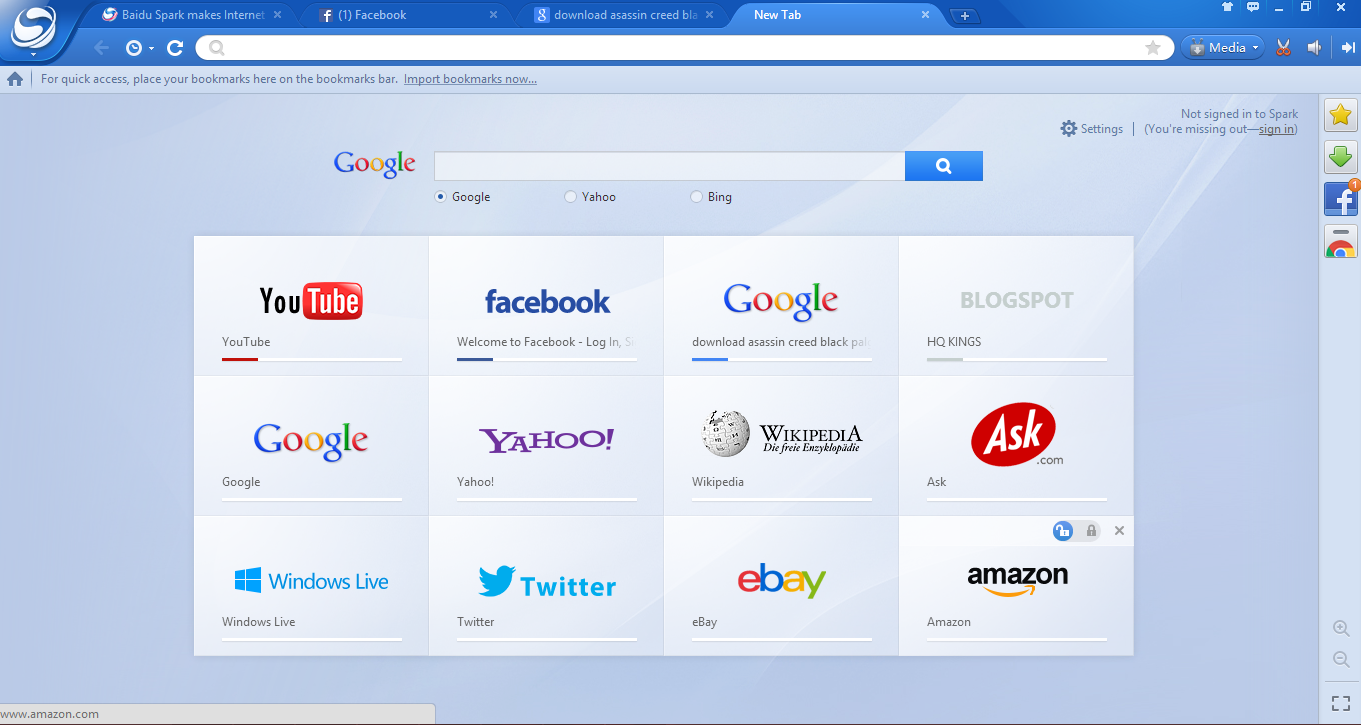Zoom in using the sidebar magnifier plus
The image size is (1361, 725).
[1341, 628]
